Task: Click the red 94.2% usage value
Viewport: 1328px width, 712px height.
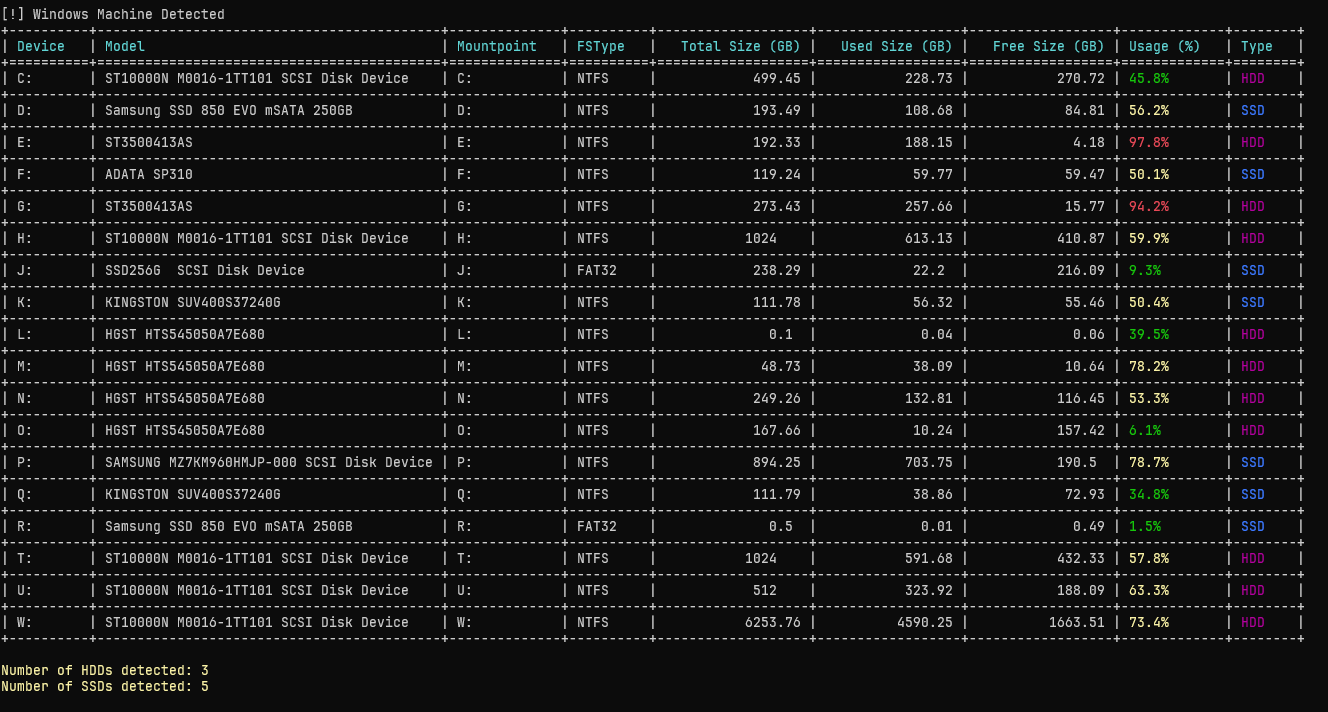Action: (x=1149, y=206)
